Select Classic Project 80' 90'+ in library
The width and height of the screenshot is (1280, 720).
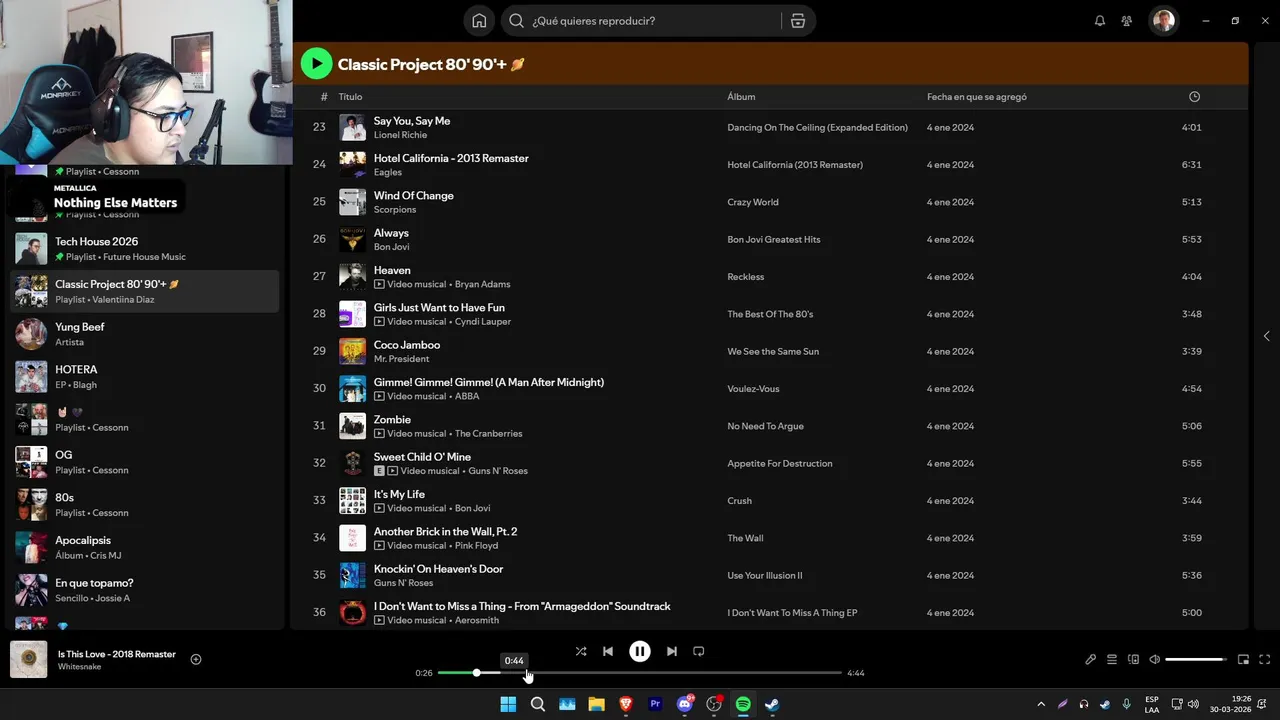tap(145, 291)
